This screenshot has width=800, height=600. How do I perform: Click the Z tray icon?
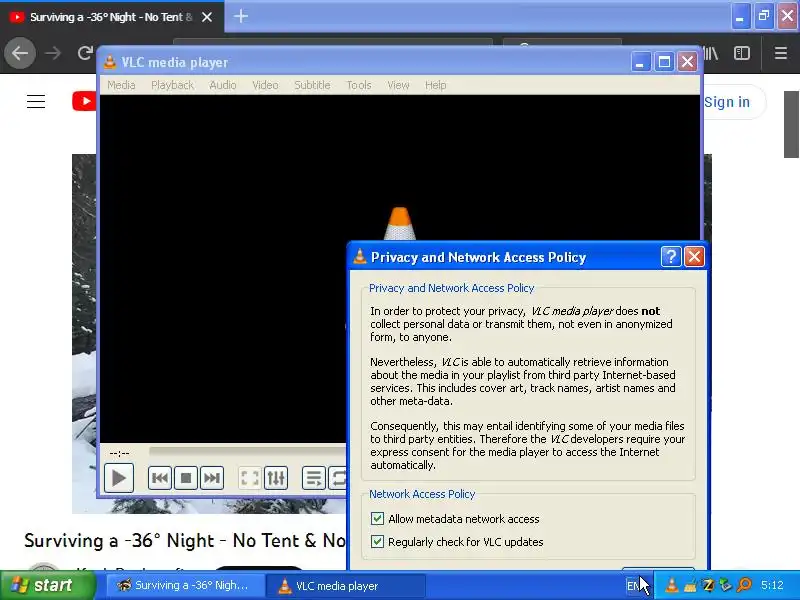pyautogui.click(x=708, y=585)
